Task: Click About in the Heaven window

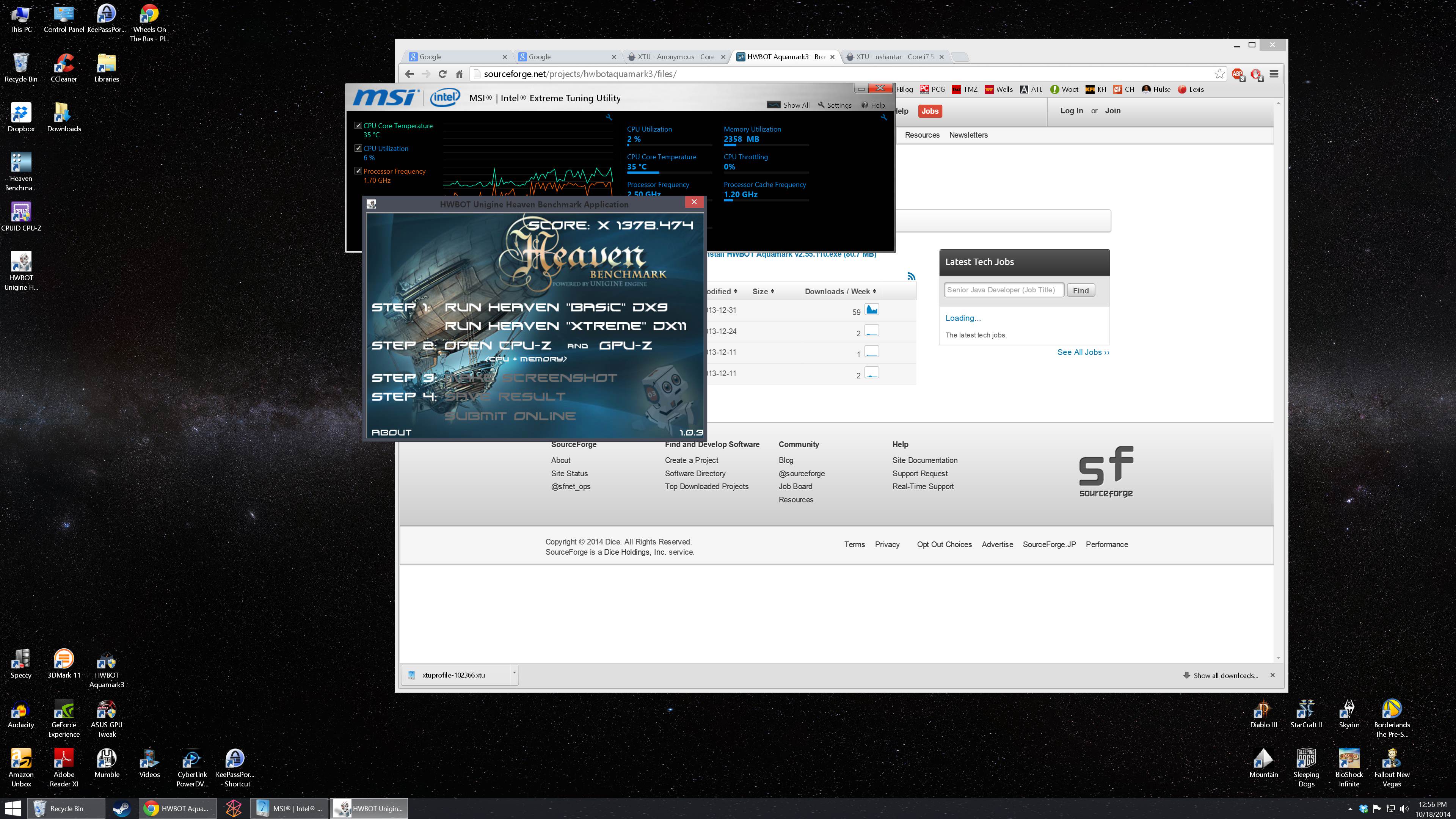Action: pyautogui.click(x=391, y=432)
